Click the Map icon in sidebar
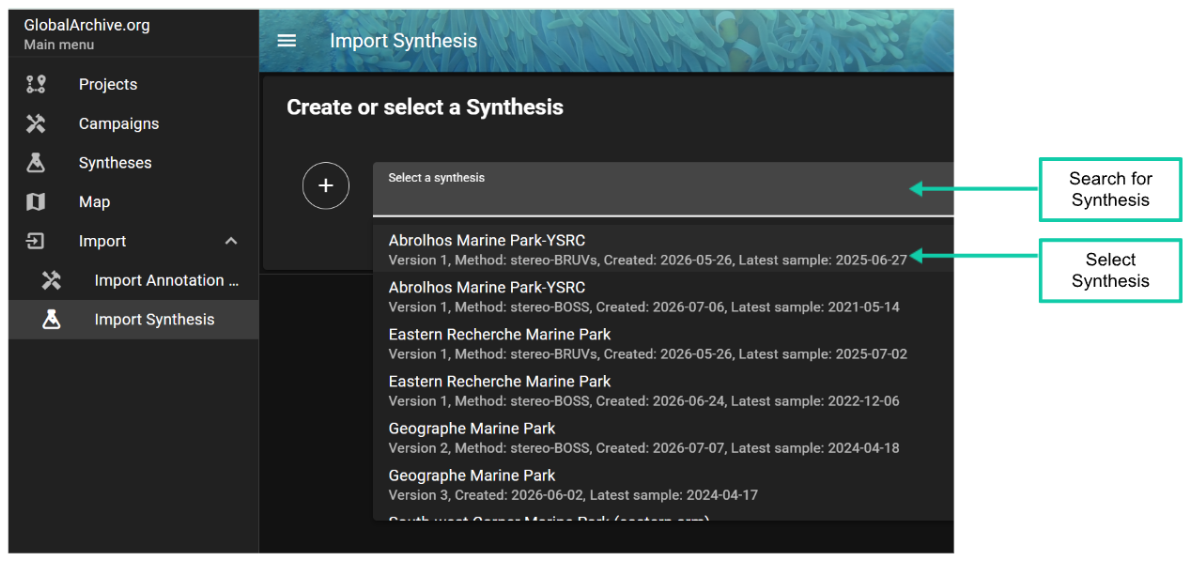 coord(36,202)
